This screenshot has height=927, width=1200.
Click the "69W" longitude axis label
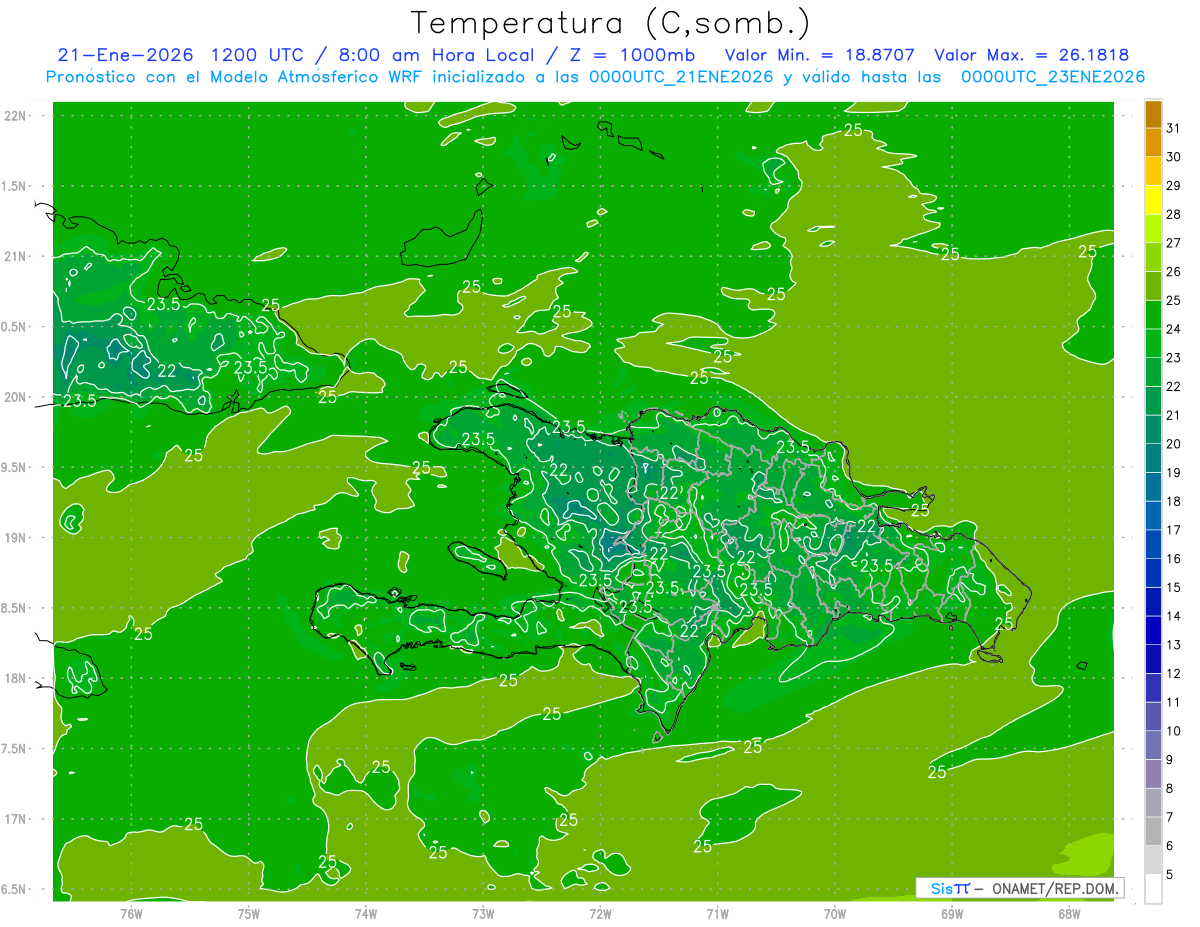(x=952, y=913)
